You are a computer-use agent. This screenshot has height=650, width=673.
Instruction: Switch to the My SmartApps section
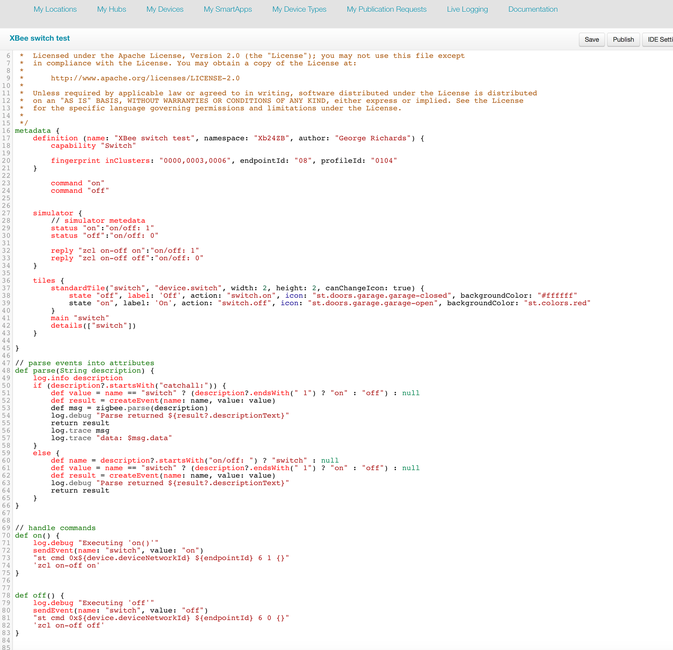click(228, 9)
